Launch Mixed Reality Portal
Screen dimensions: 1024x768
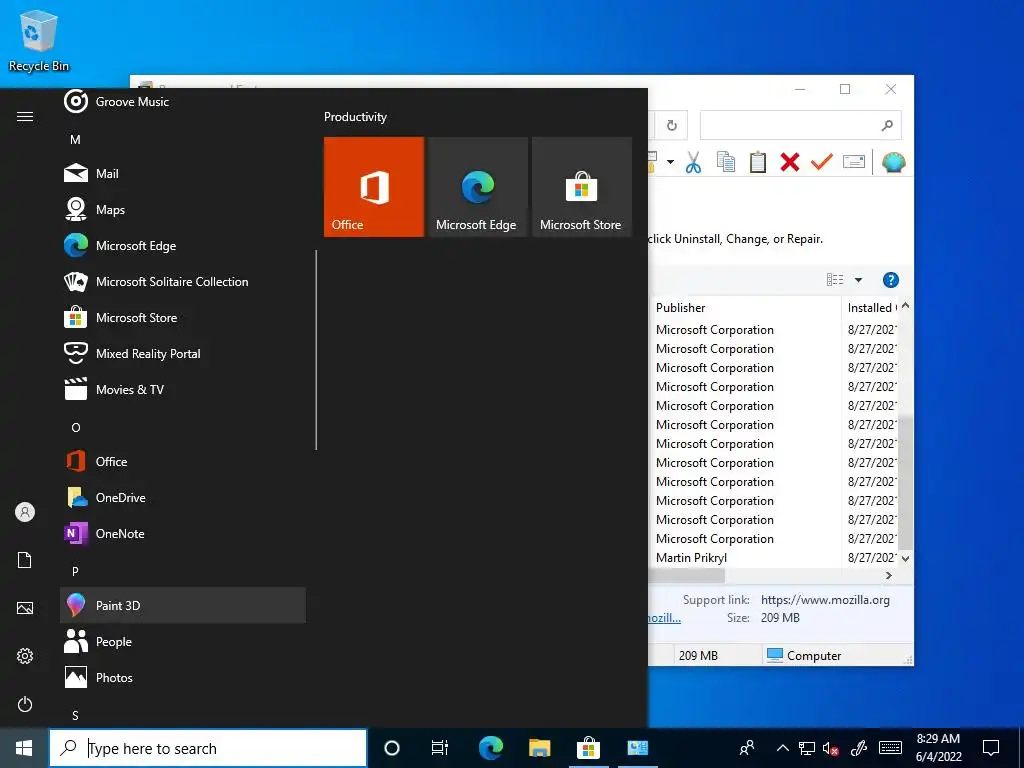[183, 353]
